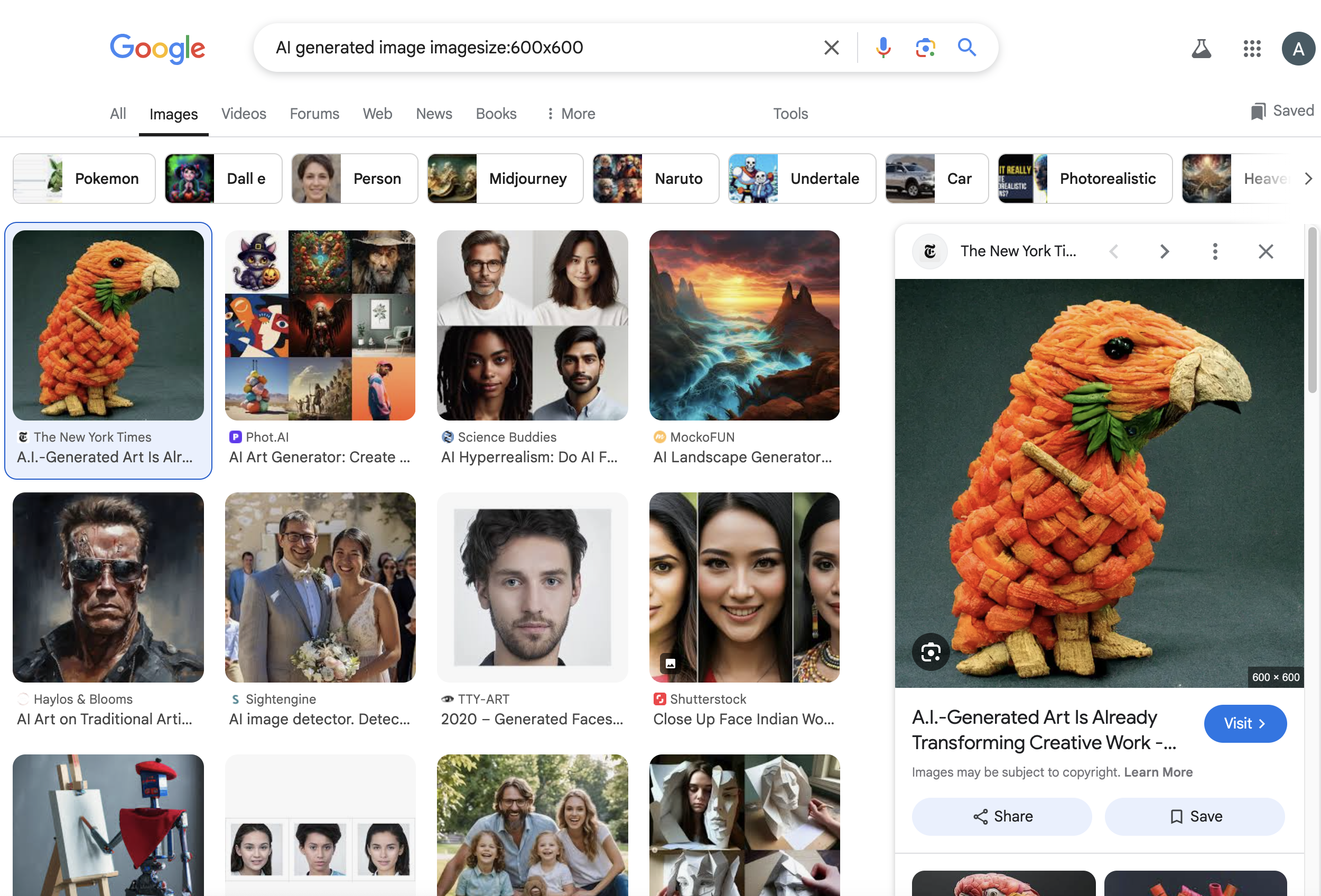
Task: Click the preview panel vertical scrollbar
Action: tap(1312, 310)
